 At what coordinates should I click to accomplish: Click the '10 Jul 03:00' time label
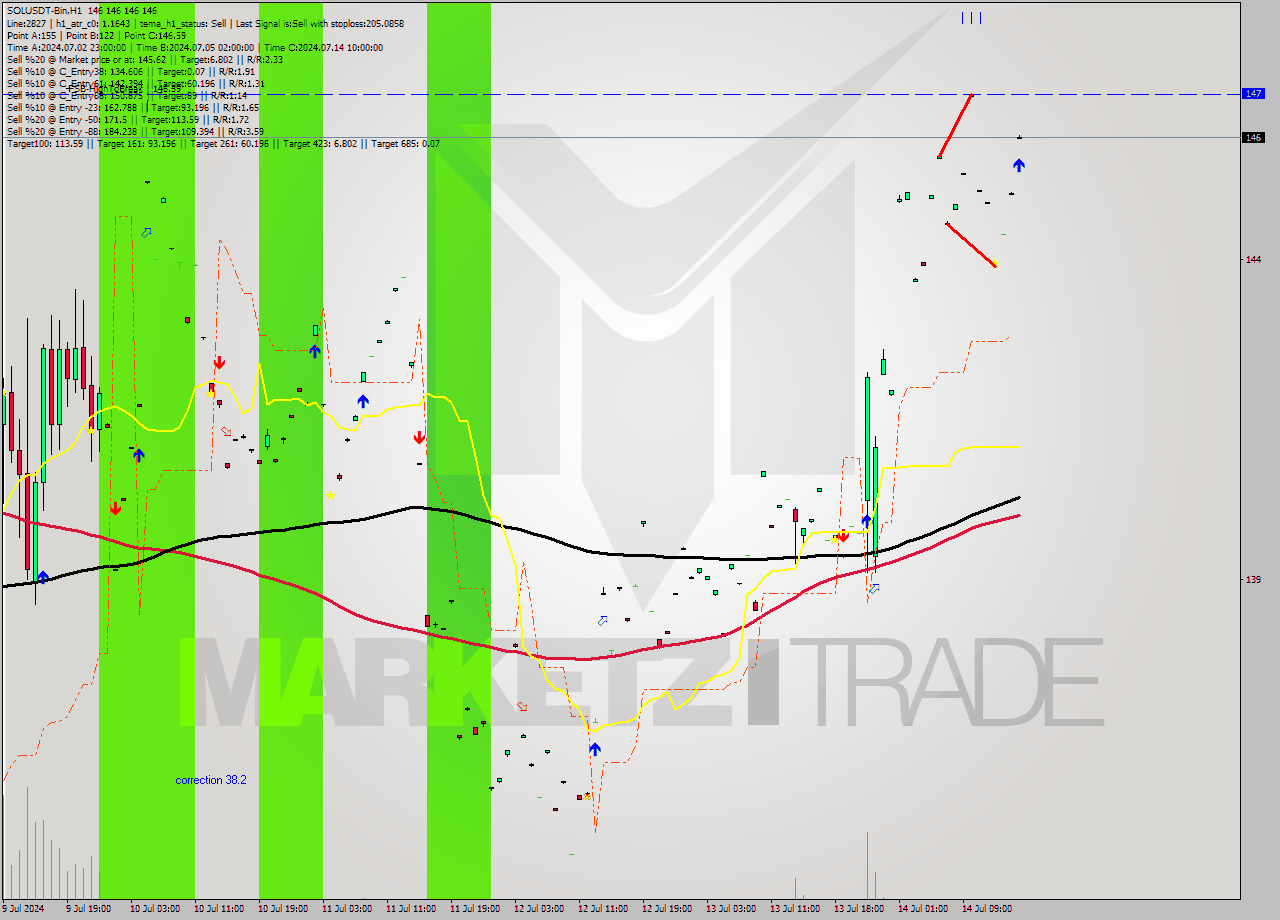pyautogui.click(x=155, y=909)
